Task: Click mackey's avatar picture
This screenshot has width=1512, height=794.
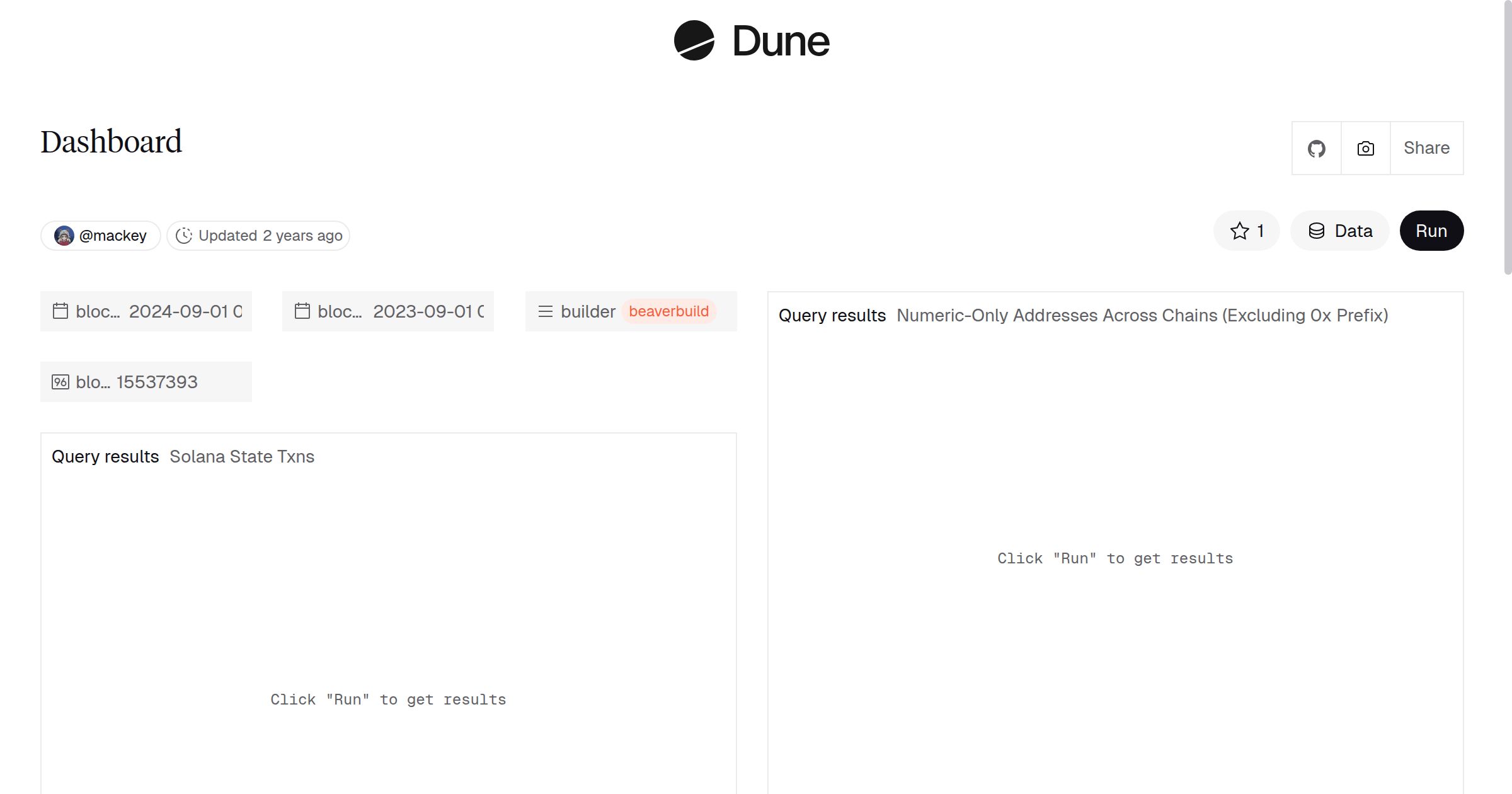Action: pos(65,234)
